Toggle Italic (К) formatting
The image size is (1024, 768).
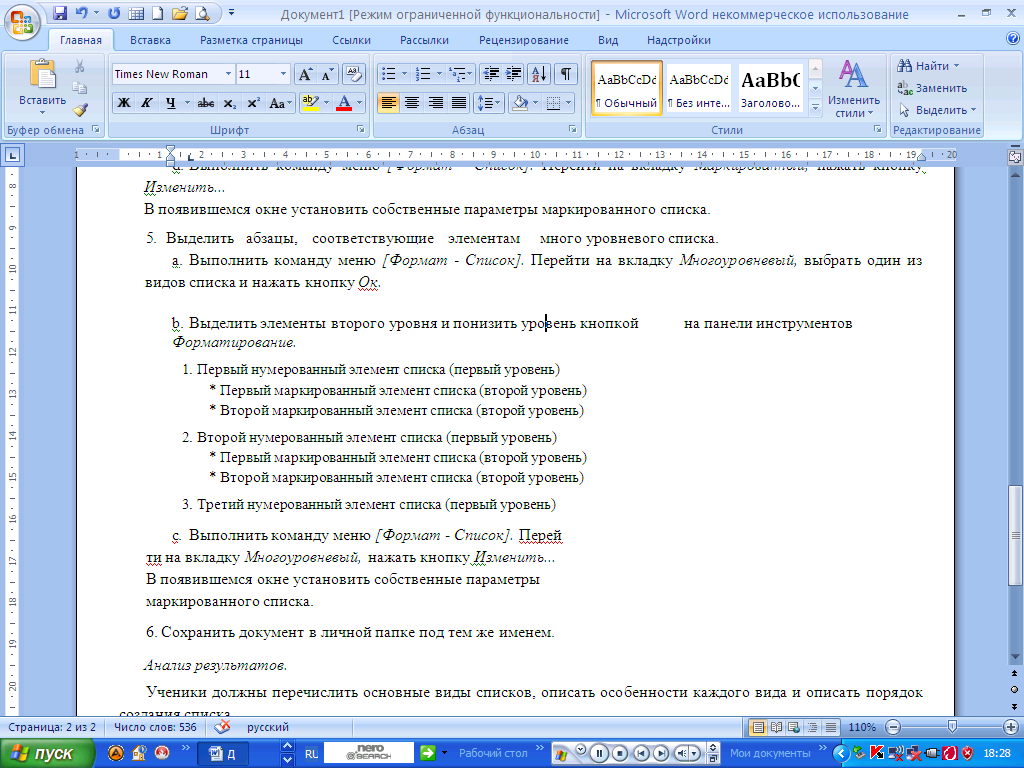pyautogui.click(x=146, y=103)
